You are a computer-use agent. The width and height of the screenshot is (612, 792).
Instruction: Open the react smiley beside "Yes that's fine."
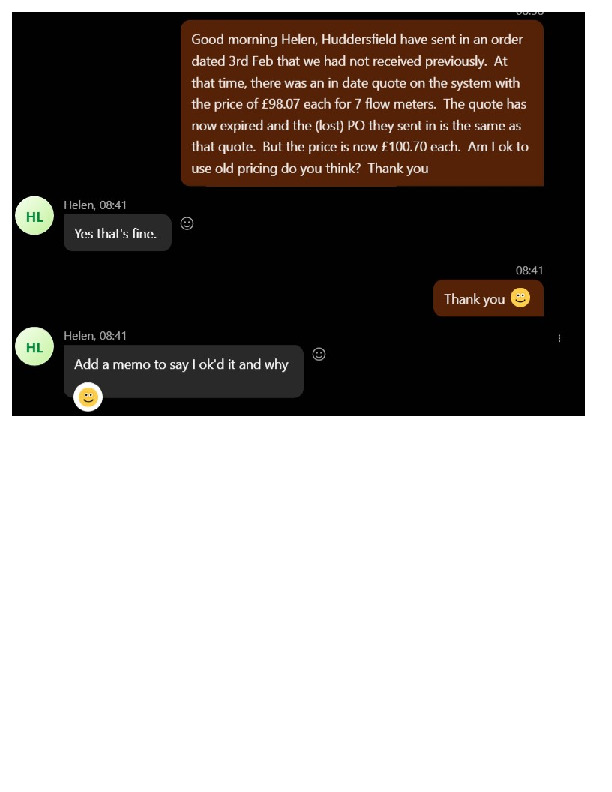tap(187, 223)
